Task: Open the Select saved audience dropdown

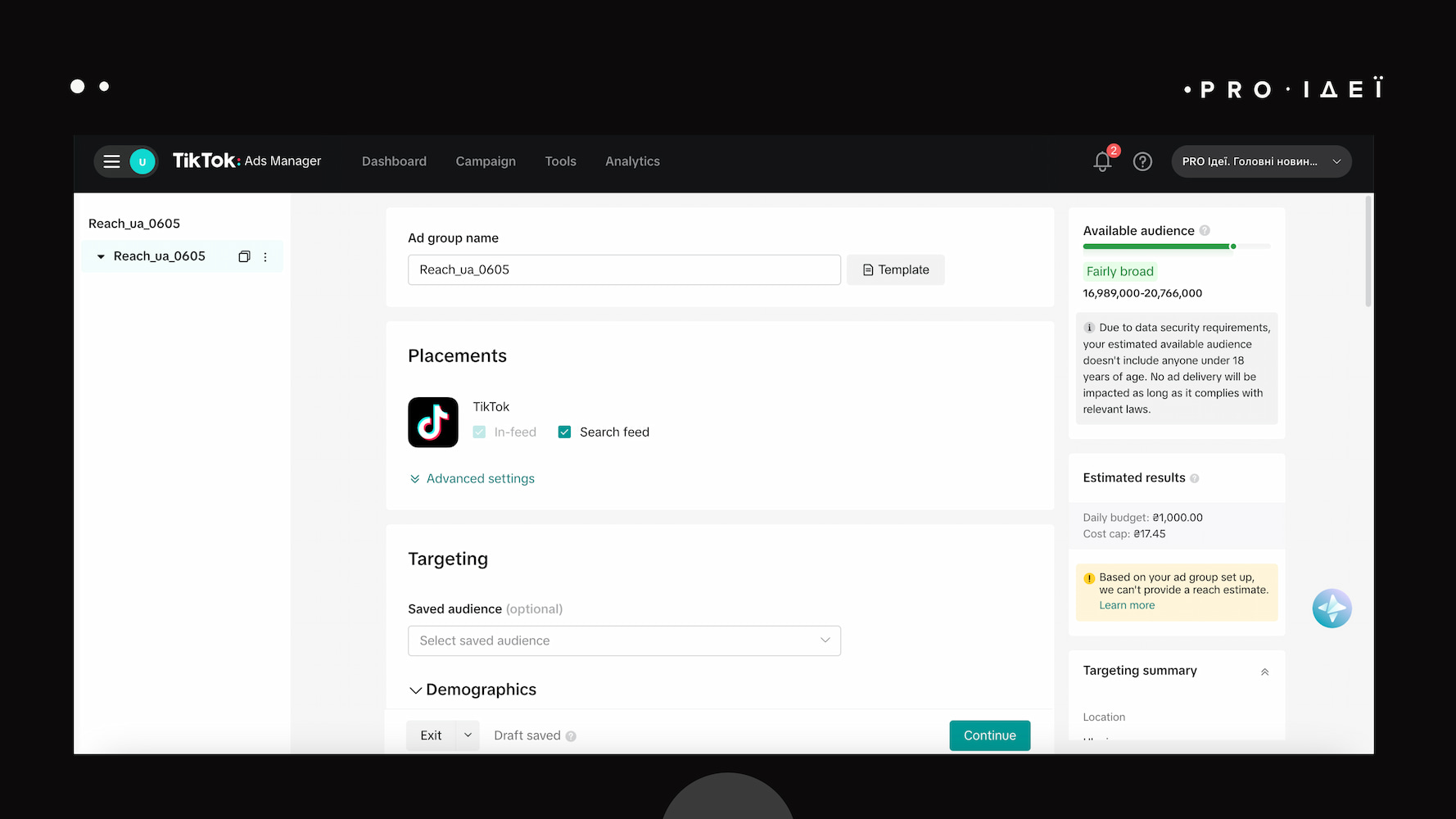Action: coord(624,640)
